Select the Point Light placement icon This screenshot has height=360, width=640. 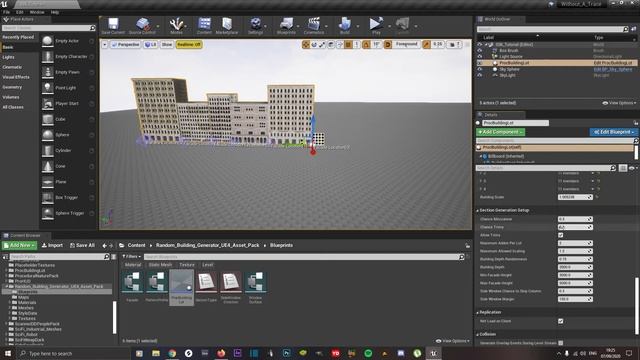tap(48, 88)
